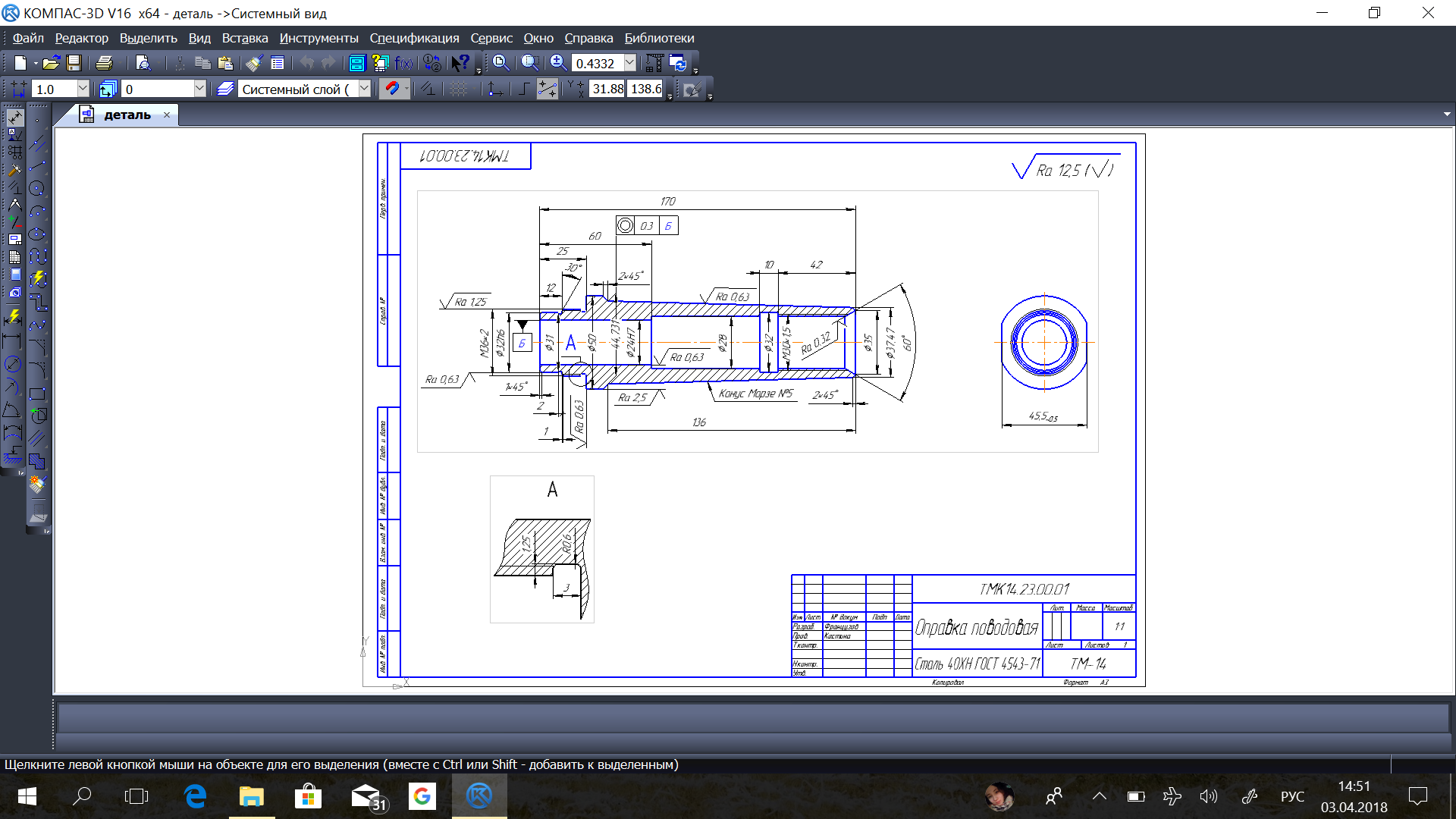1456x819 pixels.
Task: Open Microsoft Edge from the taskbar
Action: 195,796
